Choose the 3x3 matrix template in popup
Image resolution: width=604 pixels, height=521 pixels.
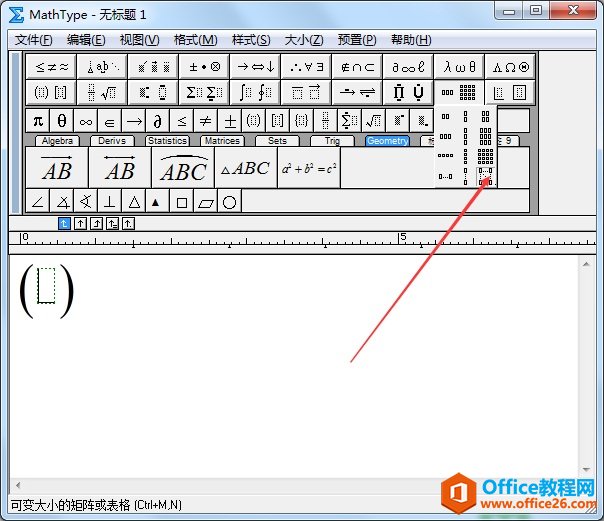[485, 136]
